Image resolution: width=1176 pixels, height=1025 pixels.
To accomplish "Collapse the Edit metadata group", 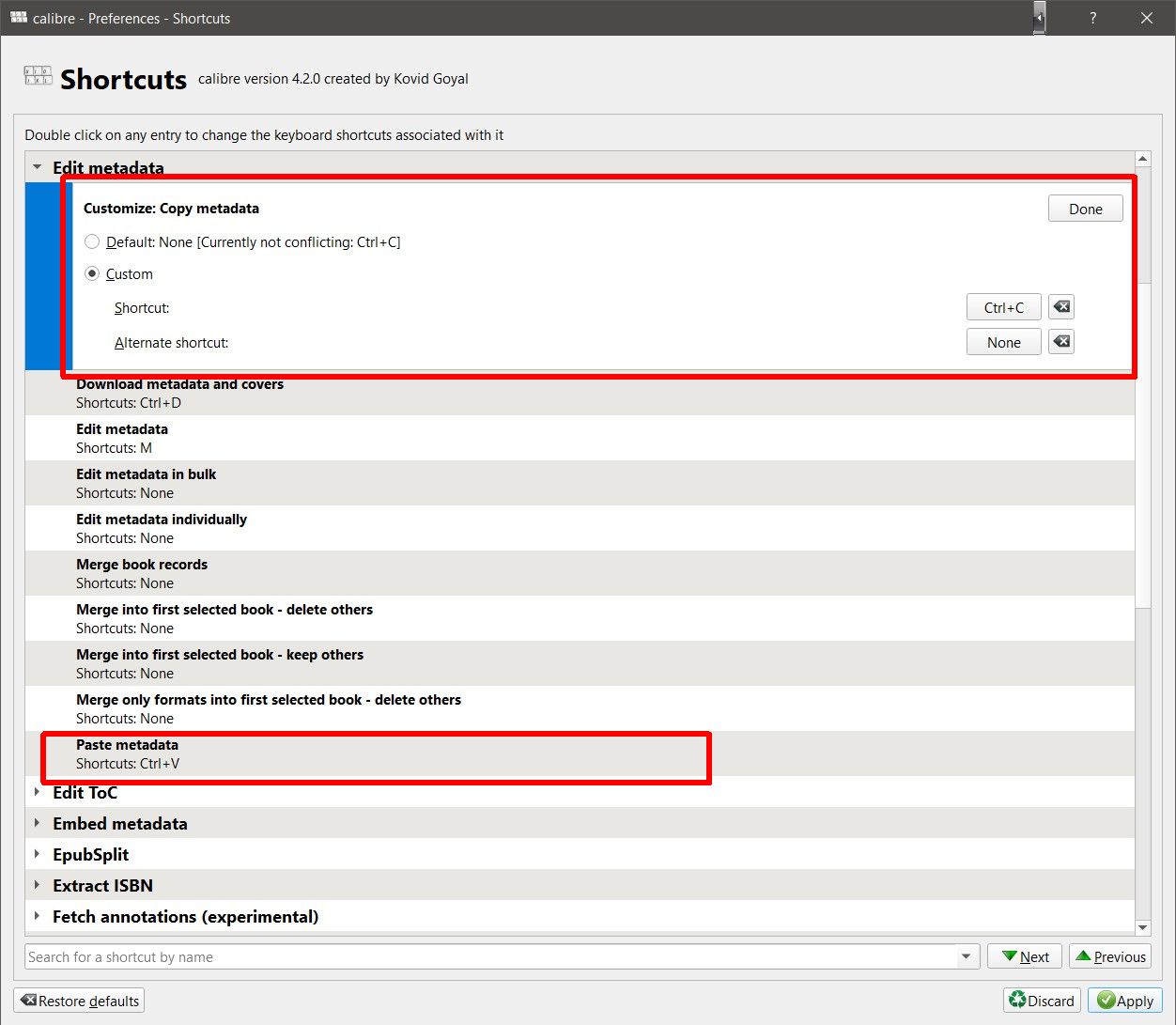I will (x=37, y=167).
